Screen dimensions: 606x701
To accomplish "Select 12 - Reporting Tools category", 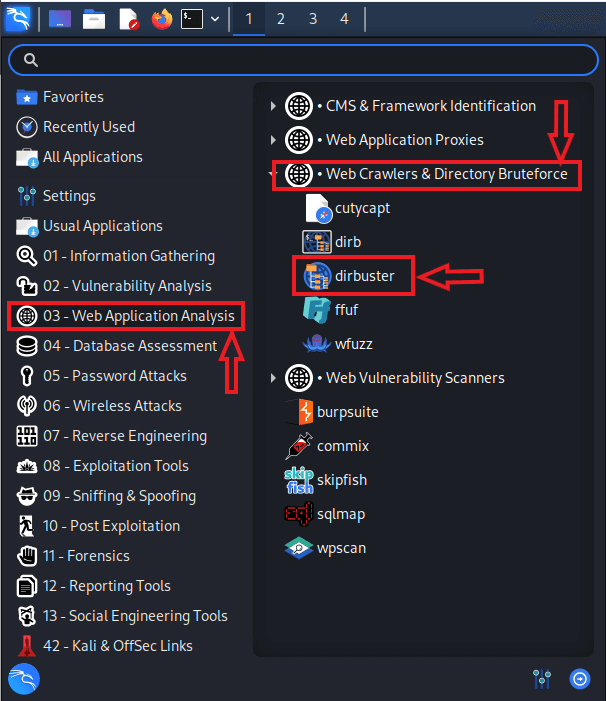I will pyautogui.click(x=93, y=586).
